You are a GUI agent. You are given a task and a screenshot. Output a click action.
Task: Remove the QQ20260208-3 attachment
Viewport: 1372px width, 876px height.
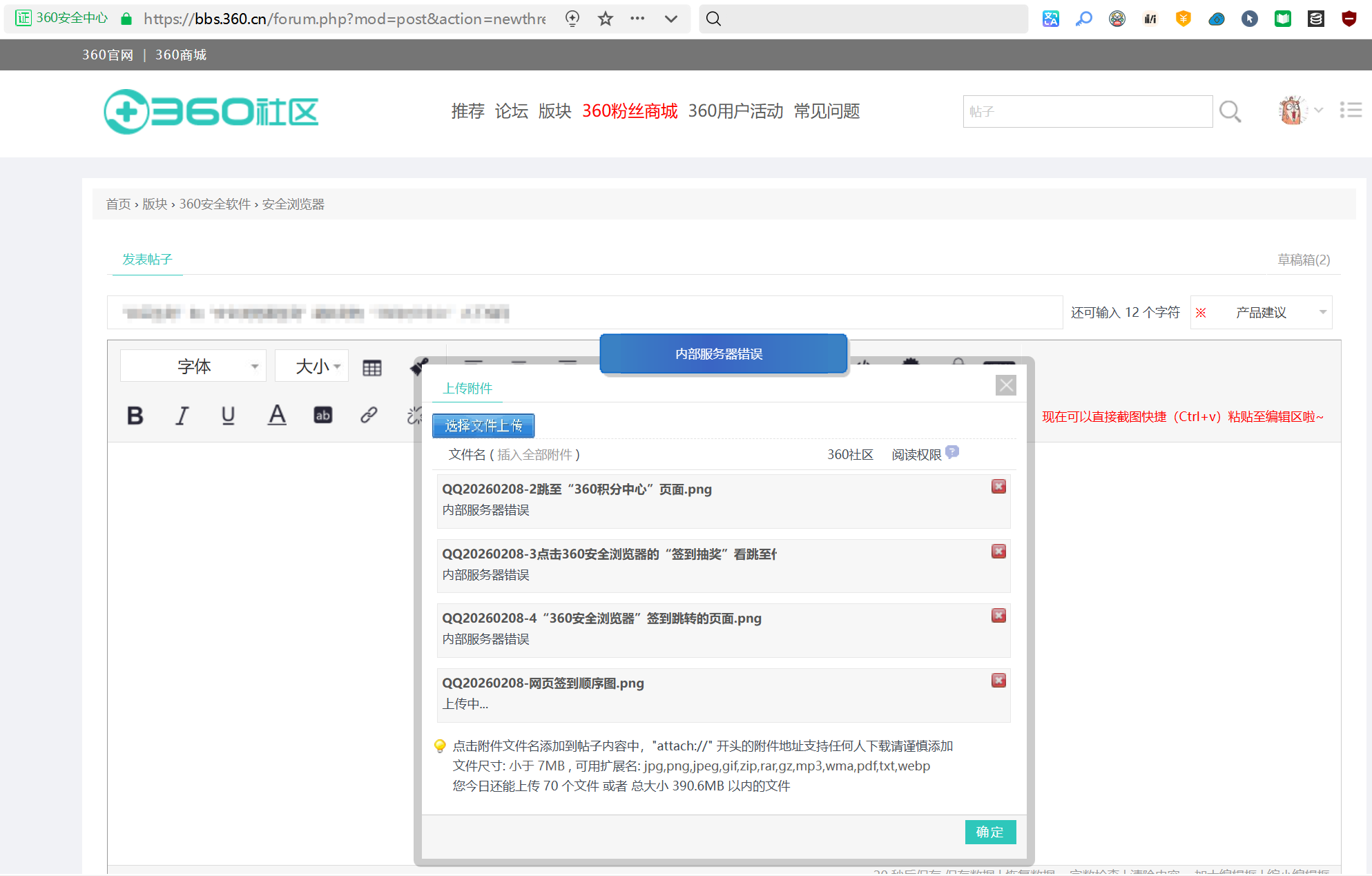click(x=998, y=552)
